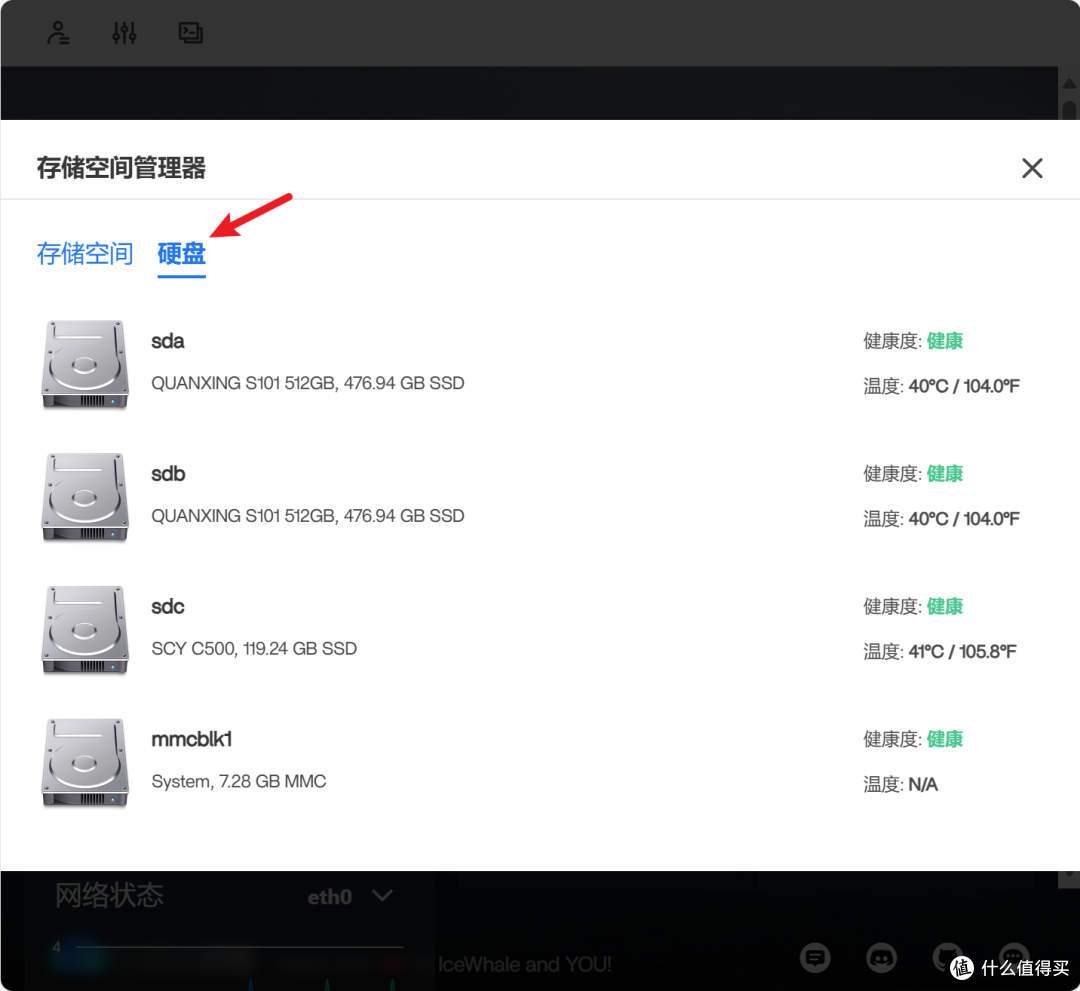Click sdb's QUANXING S101 512GB description
Image resolution: width=1080 pixels, height=991 pixels.
coord(307,516)
